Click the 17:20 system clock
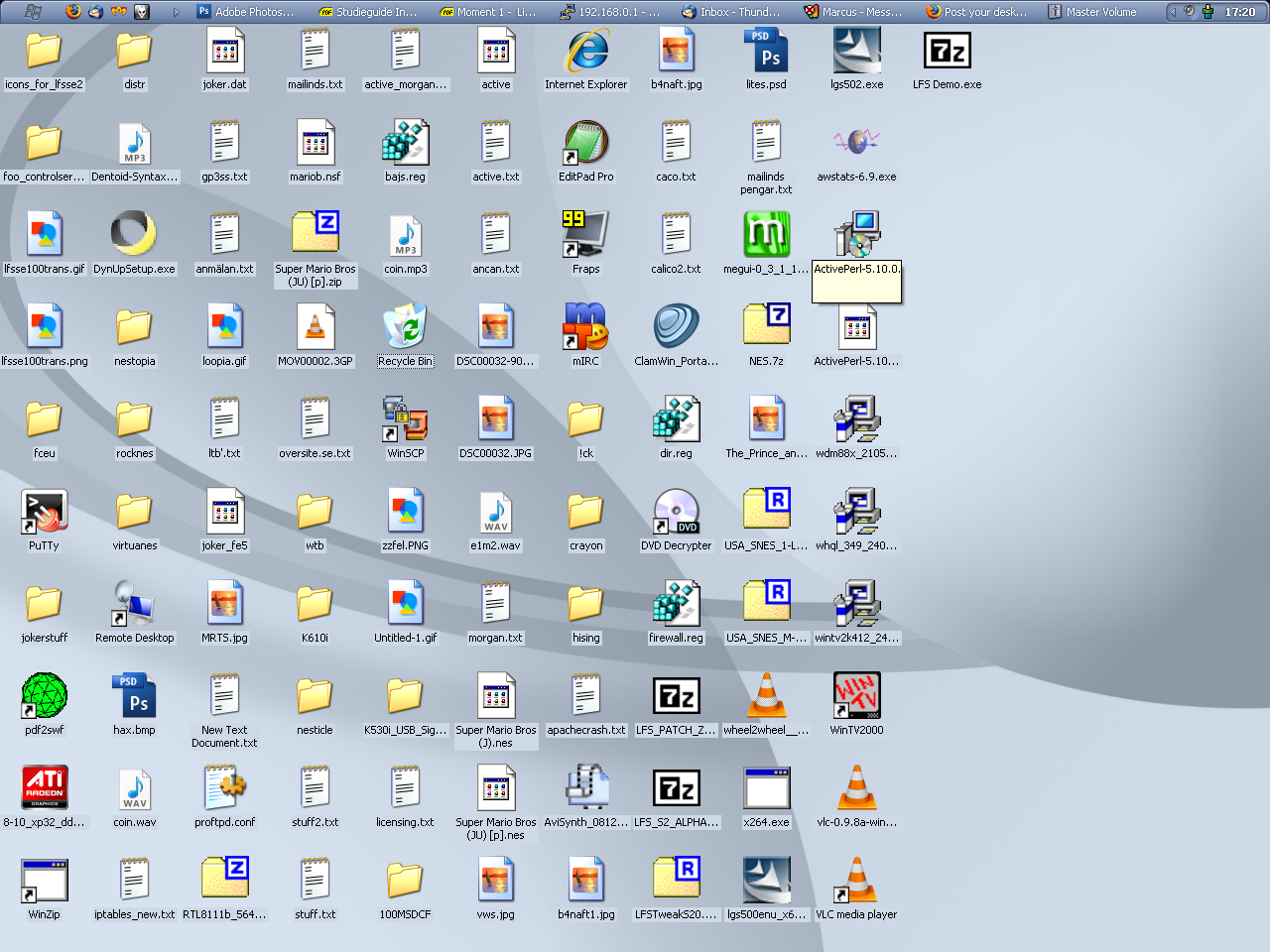Screen dimensions: 1270x952 (1240, 12)
